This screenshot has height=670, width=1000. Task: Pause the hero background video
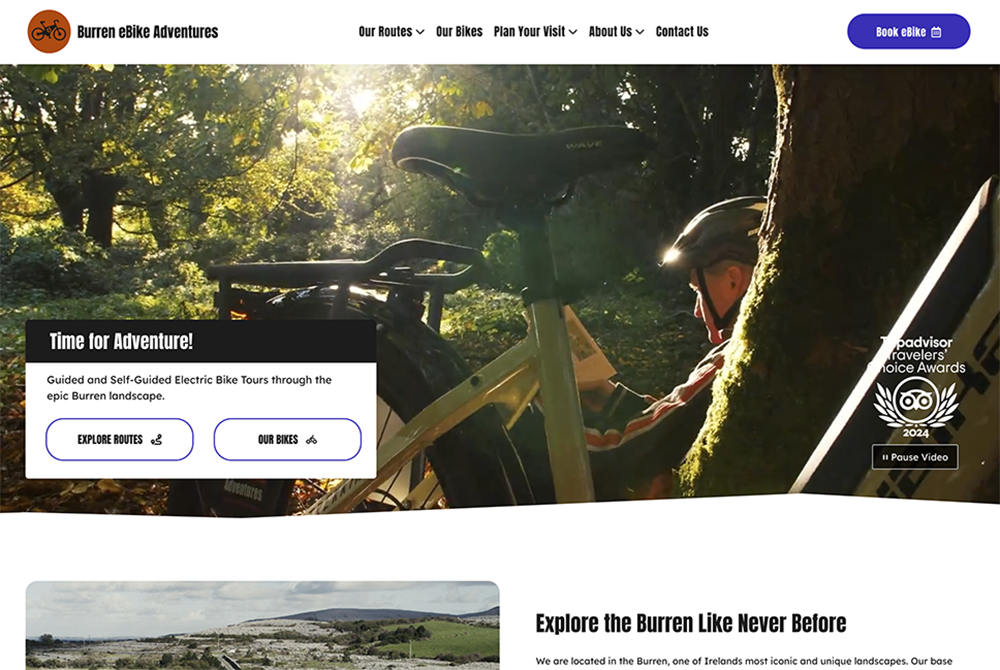tap(915, 457)
